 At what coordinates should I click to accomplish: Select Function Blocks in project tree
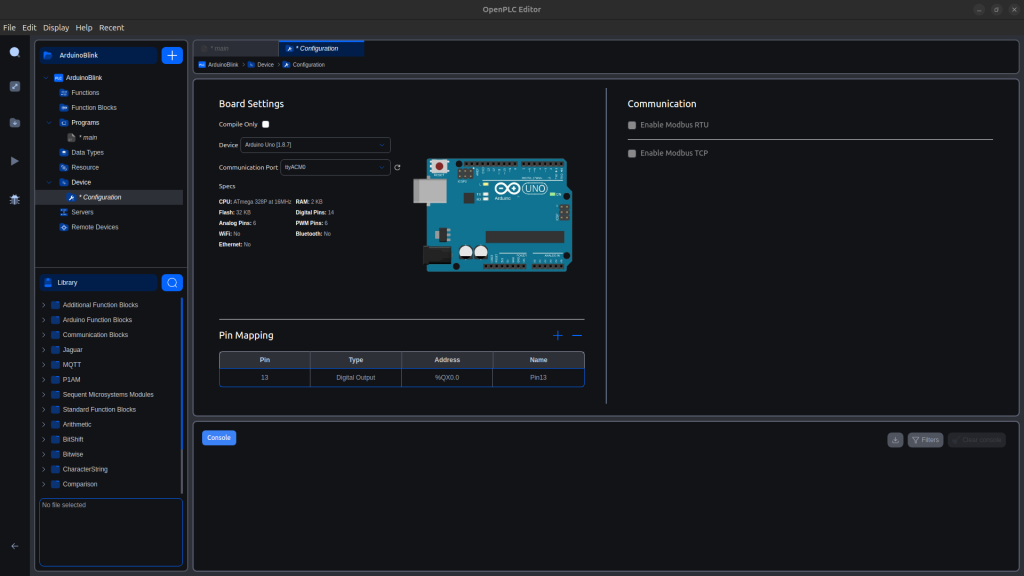tap(93, 108)
